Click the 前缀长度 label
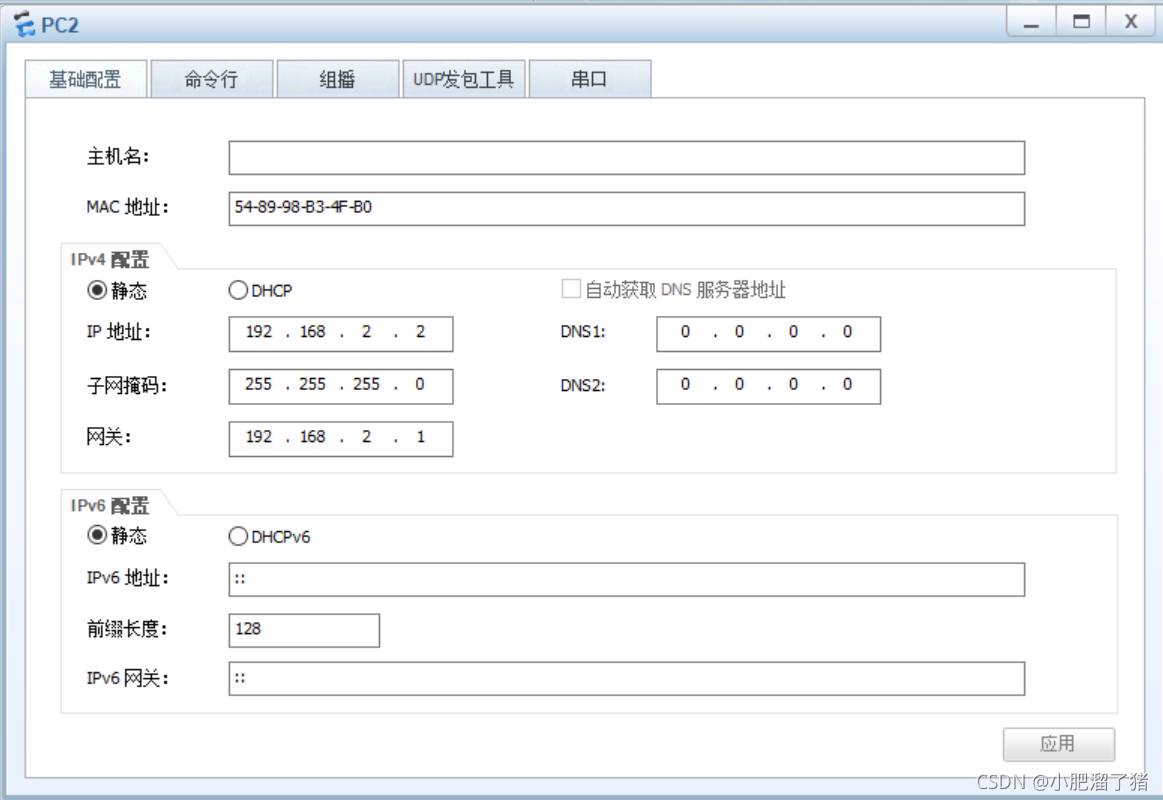Viewport: 1163px width, 800px height. (x=127, y=629)
